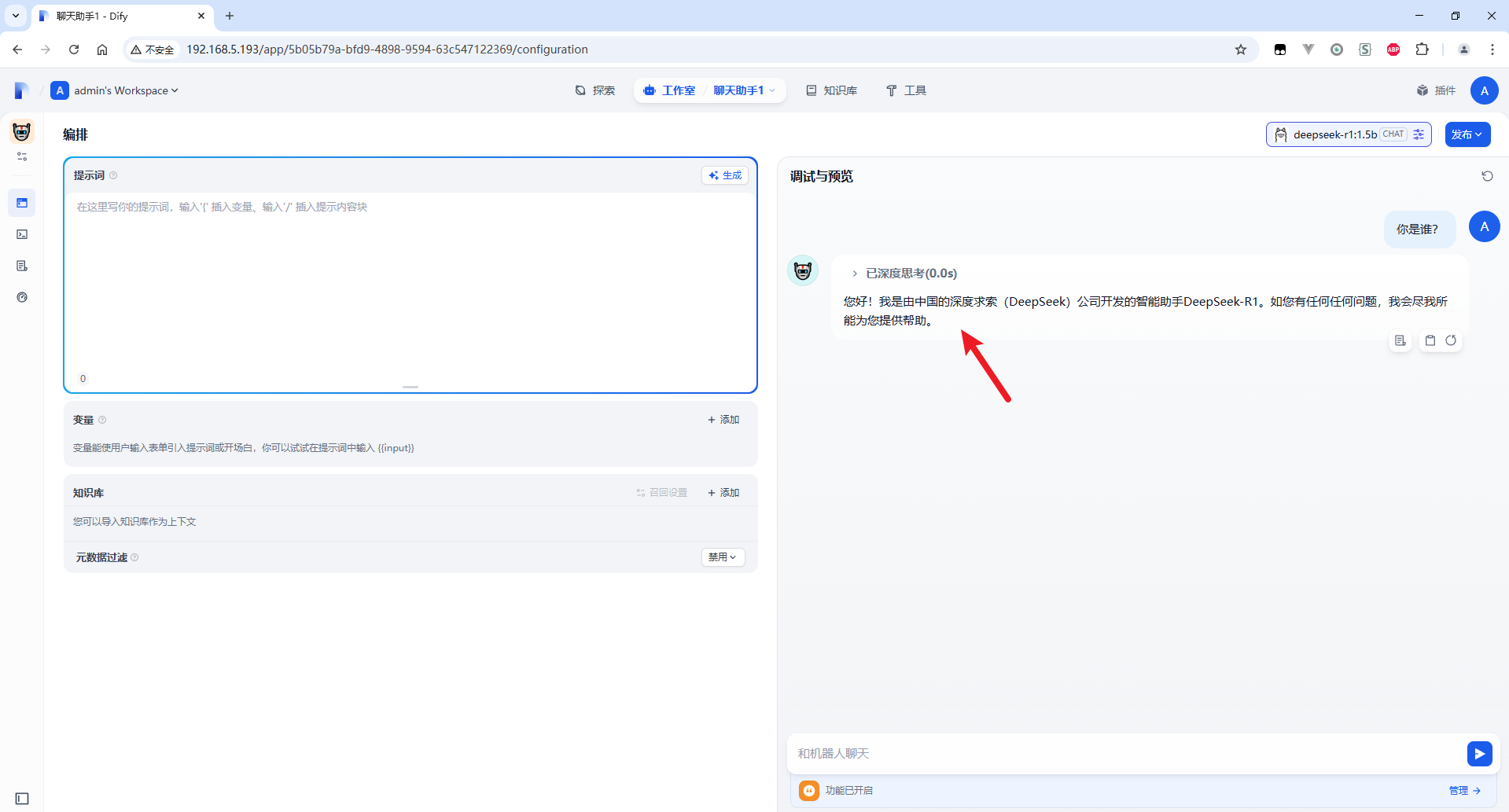Open the prompt log icon under the reply
The height and width of the screenshot is (812, 1509).
point(1400,340)
